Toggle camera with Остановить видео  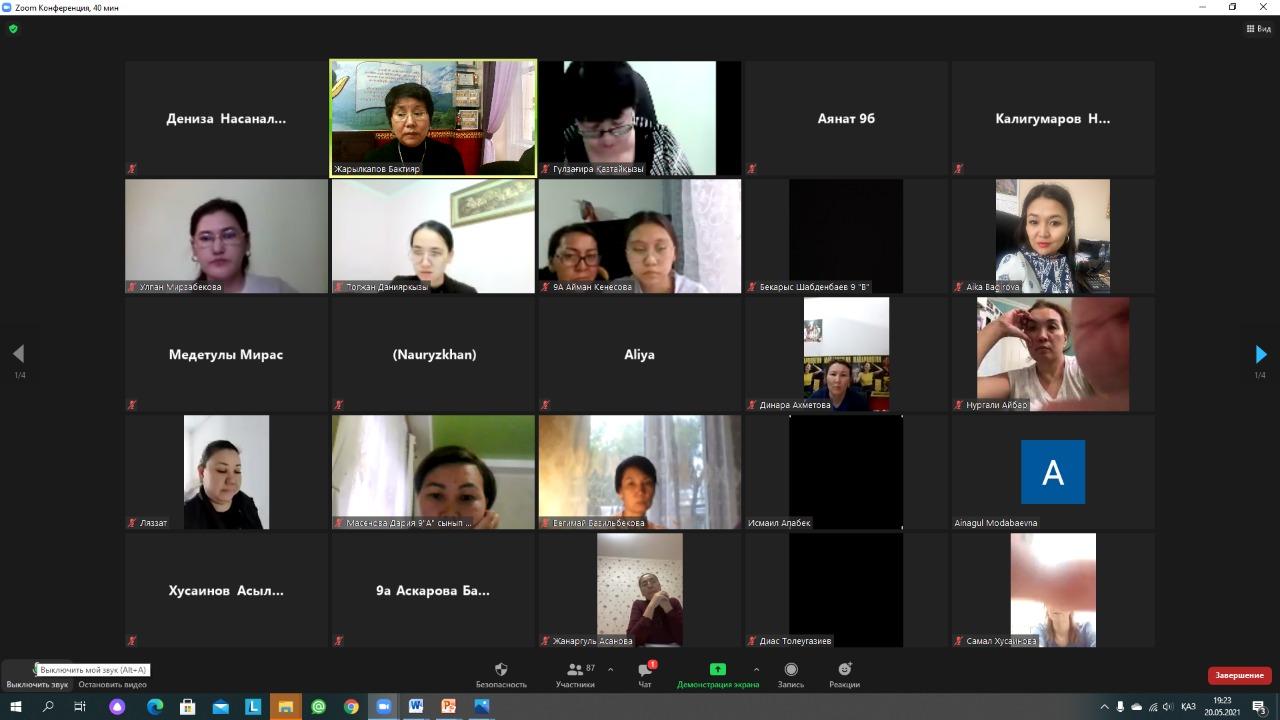(112, 684)
